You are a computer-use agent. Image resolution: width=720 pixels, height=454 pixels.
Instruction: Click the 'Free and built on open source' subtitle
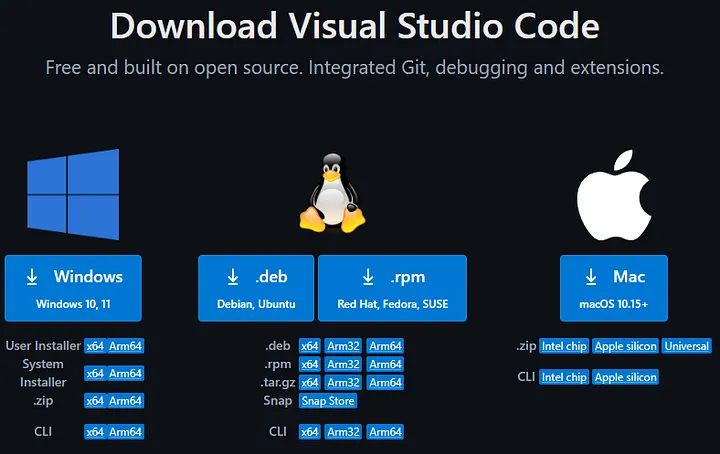point(355,67)
